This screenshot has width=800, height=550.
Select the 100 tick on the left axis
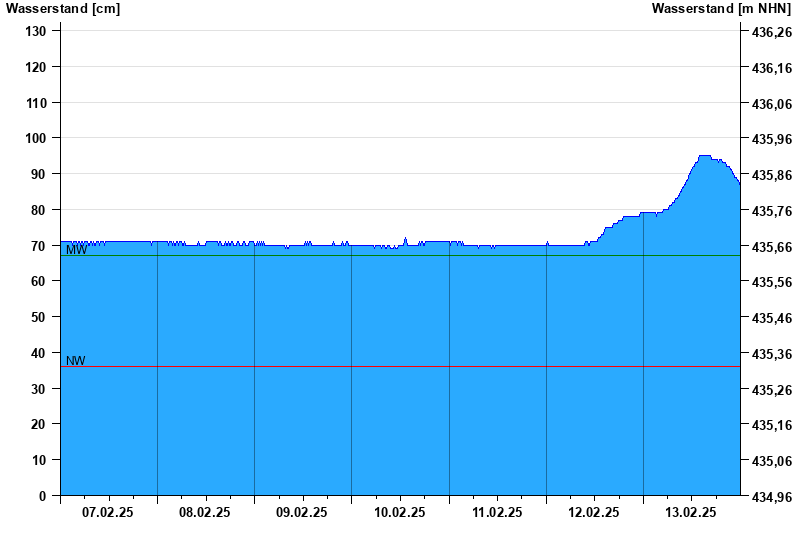(x=36, y=138)
